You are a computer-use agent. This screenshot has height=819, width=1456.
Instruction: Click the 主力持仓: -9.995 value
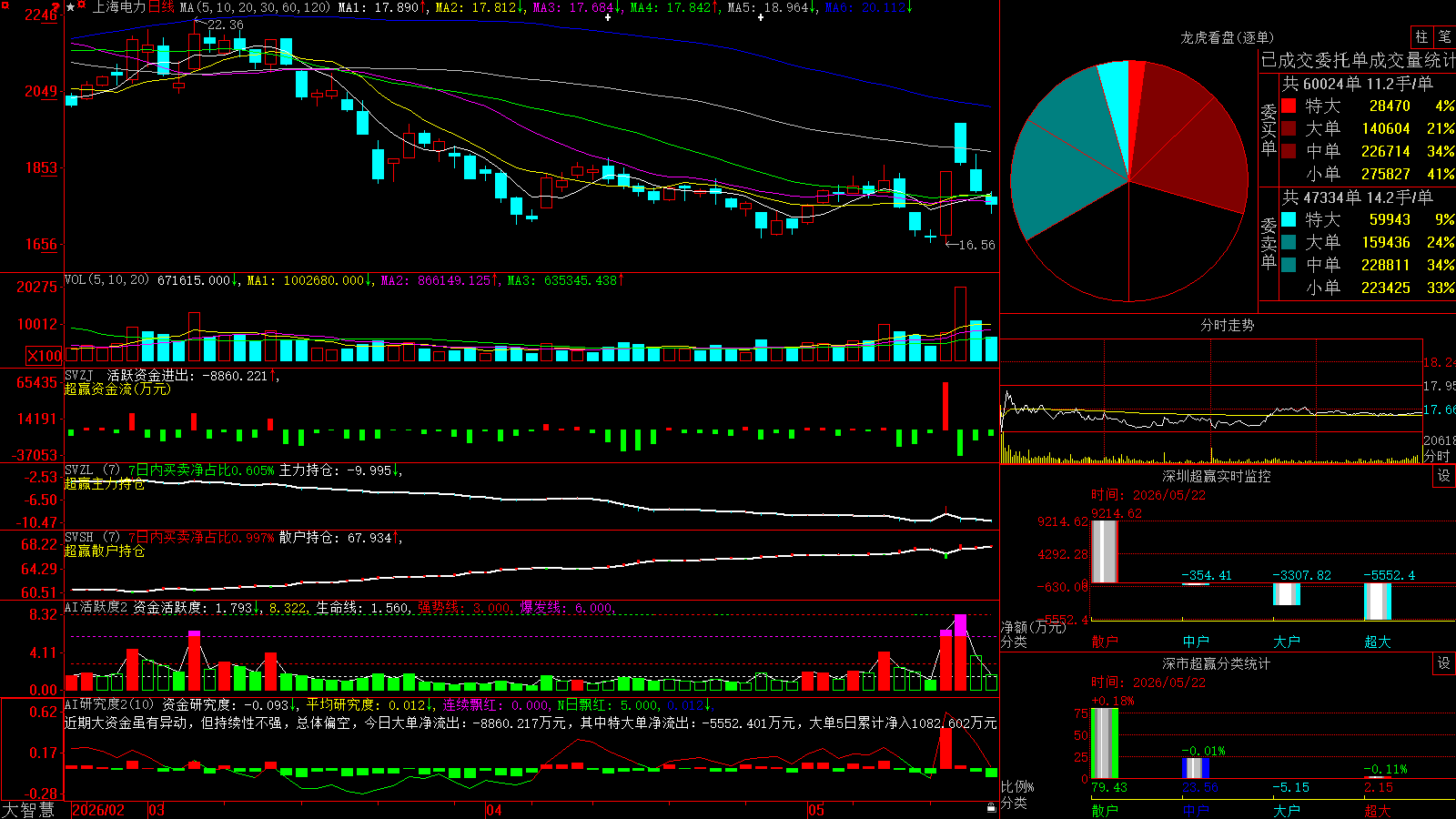[x=335, y=470]
